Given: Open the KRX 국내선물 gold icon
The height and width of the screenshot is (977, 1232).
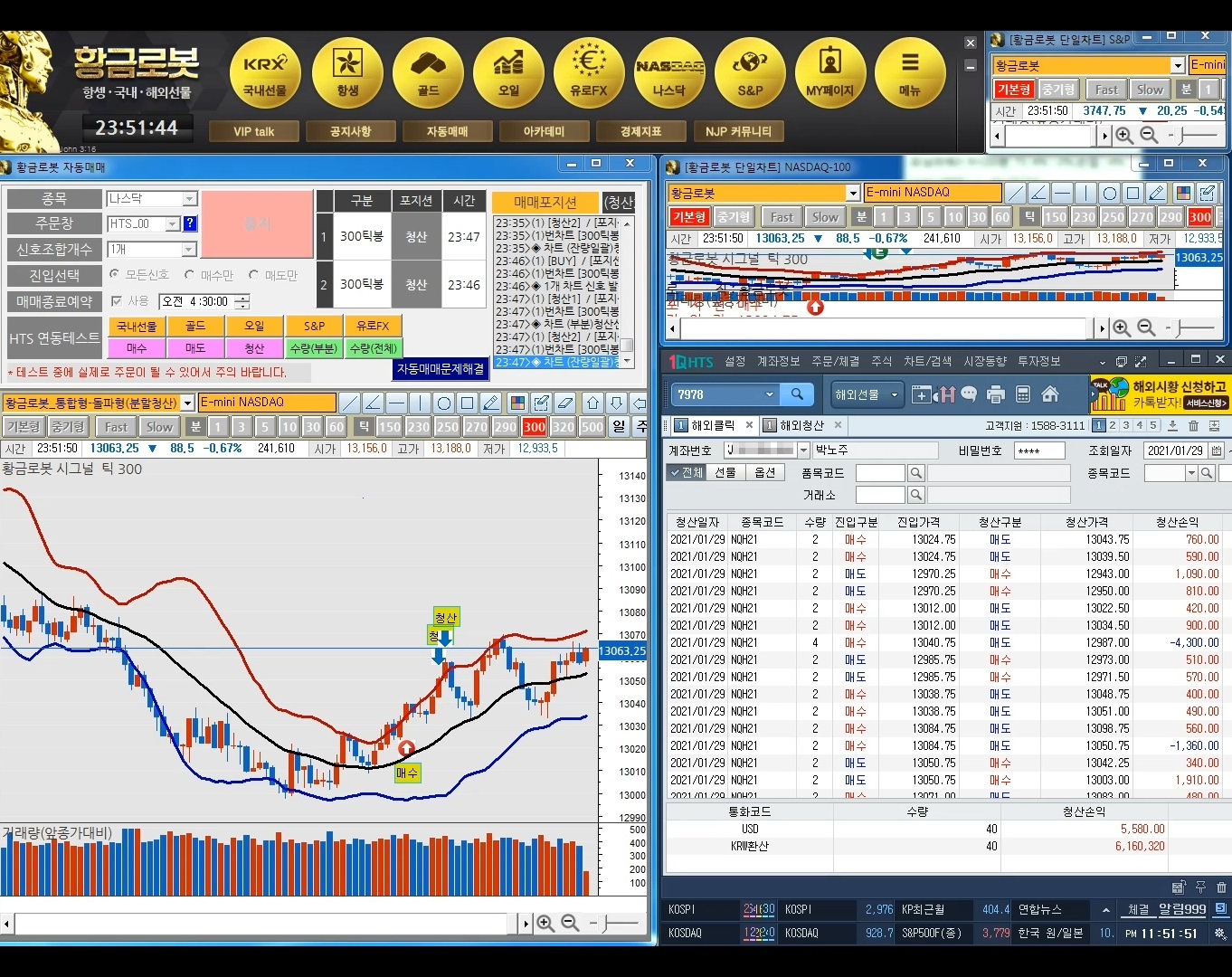Looking at the screenshot, I should (x=265, y=74).
